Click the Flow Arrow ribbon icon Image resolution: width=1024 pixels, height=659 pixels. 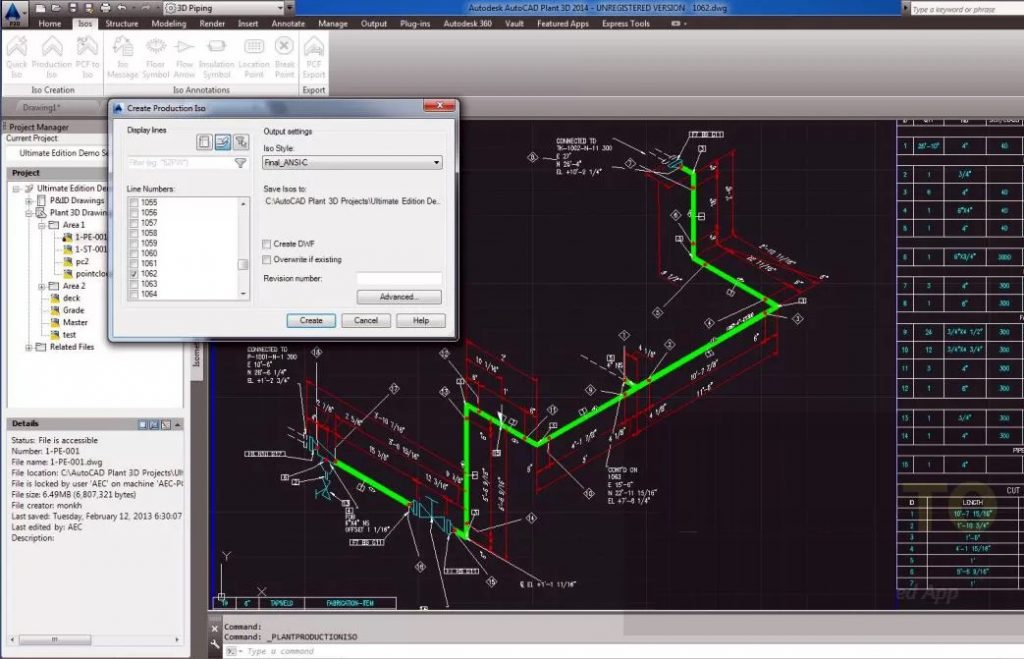click(185, 57)
